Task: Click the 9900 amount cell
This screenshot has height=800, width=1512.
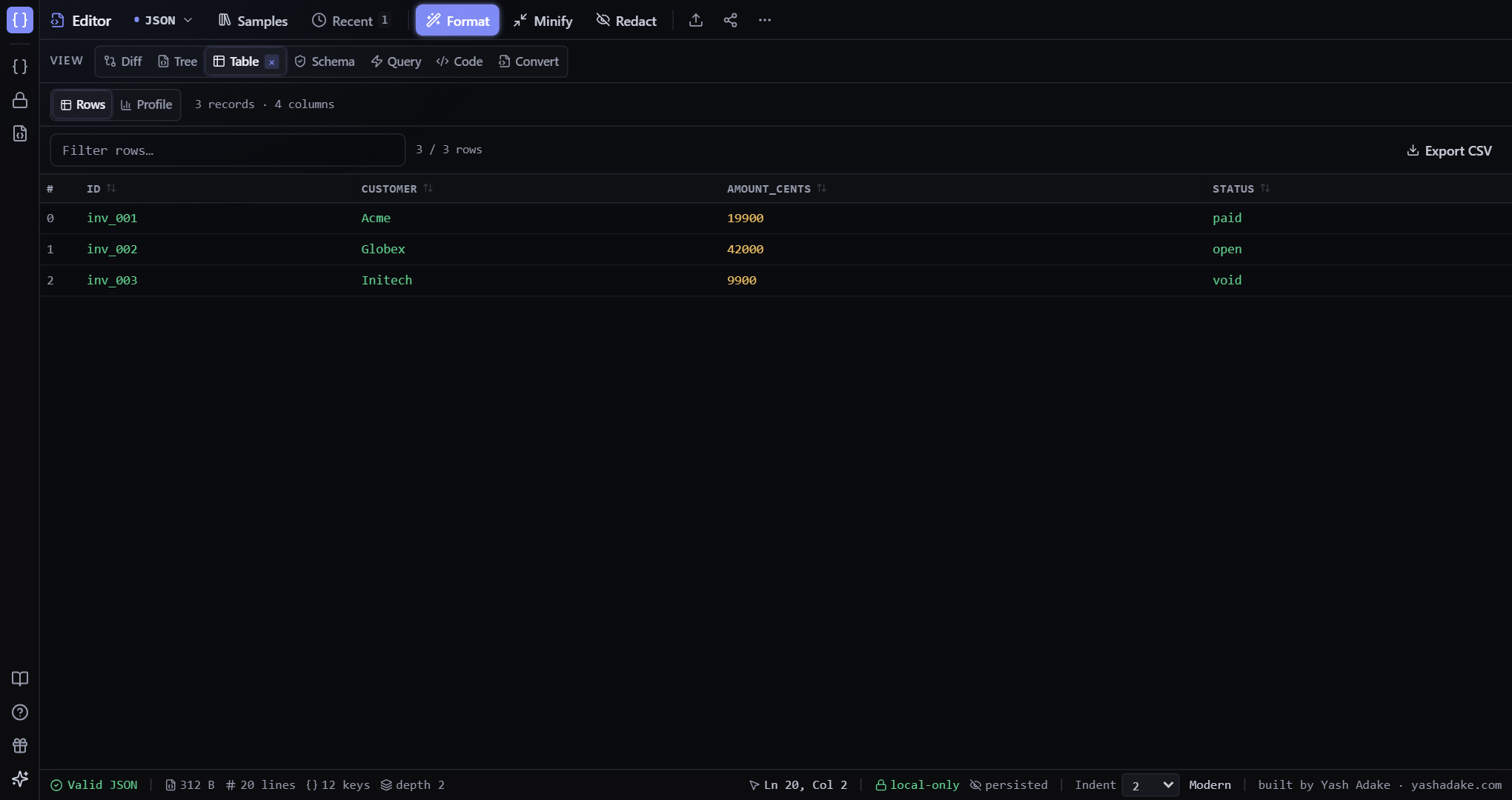Action: pyautogui.click(x=741, y=281)
